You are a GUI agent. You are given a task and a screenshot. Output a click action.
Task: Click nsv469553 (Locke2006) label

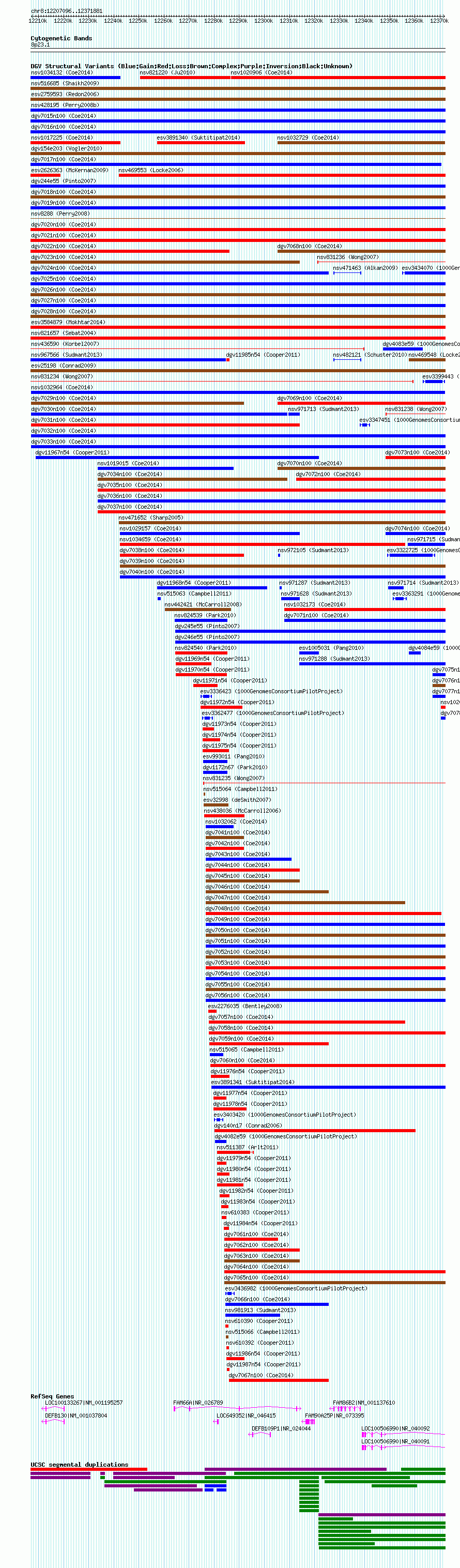151,171
